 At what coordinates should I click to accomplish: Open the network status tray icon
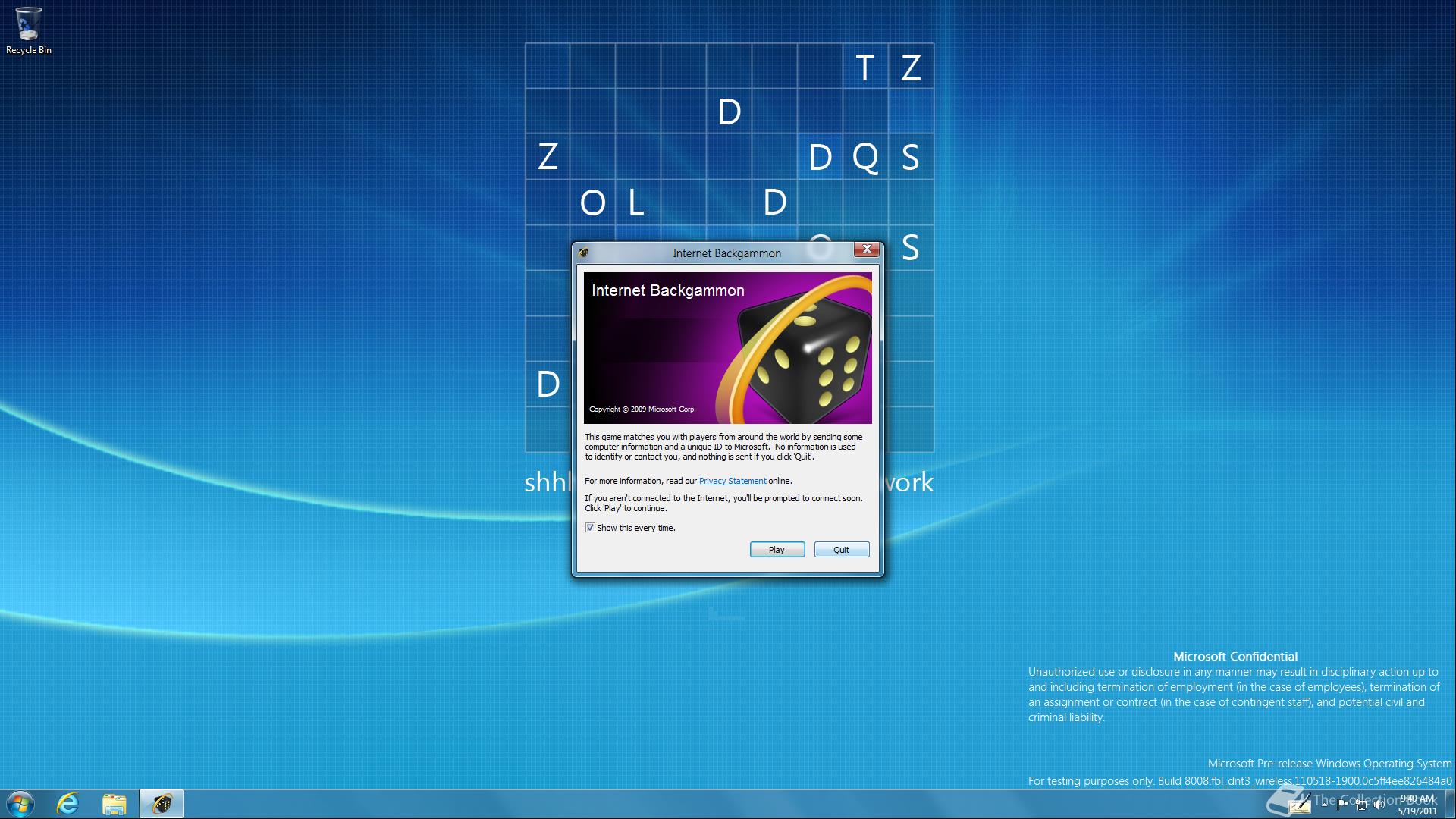click(1361, 805)
